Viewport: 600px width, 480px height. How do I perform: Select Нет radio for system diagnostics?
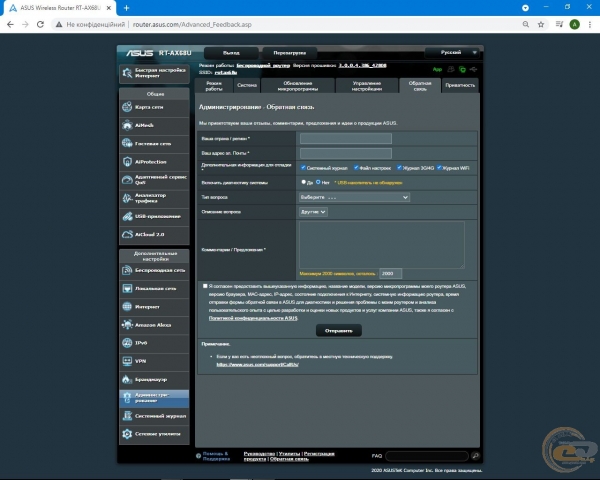point(318,182)
